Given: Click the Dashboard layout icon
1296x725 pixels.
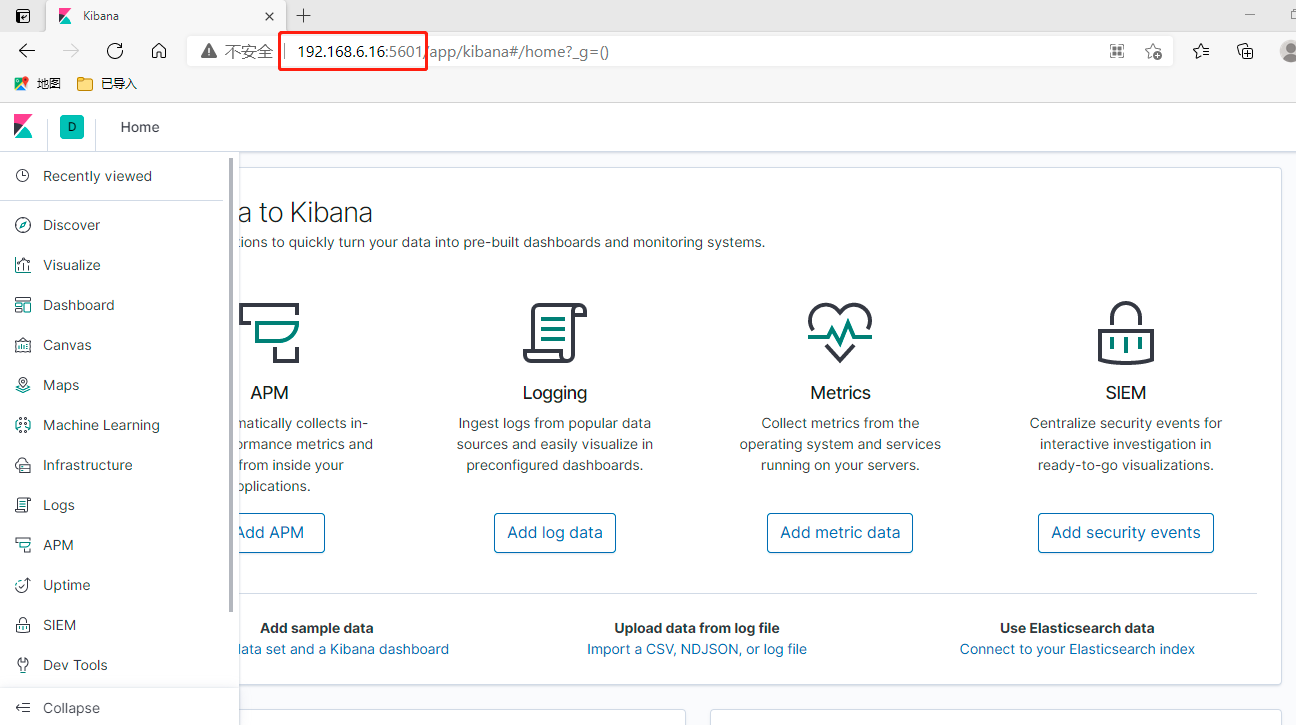Looking at the screenshot, I should (23, 305).
